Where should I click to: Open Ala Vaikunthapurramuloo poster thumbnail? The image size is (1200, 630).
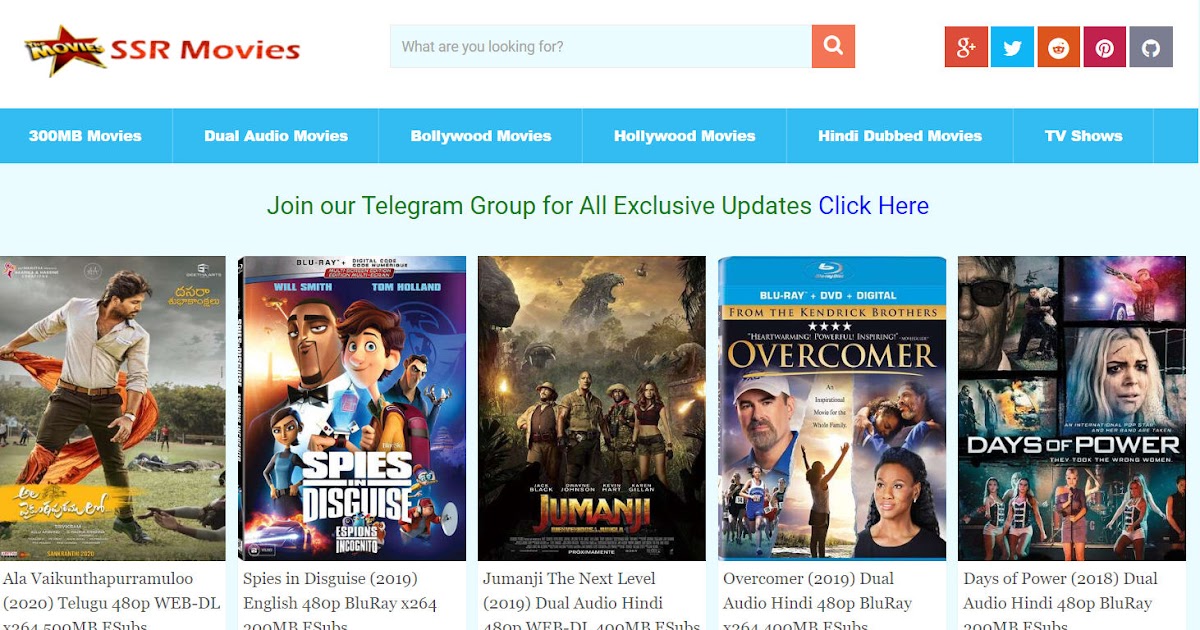(x=112, y=408)
